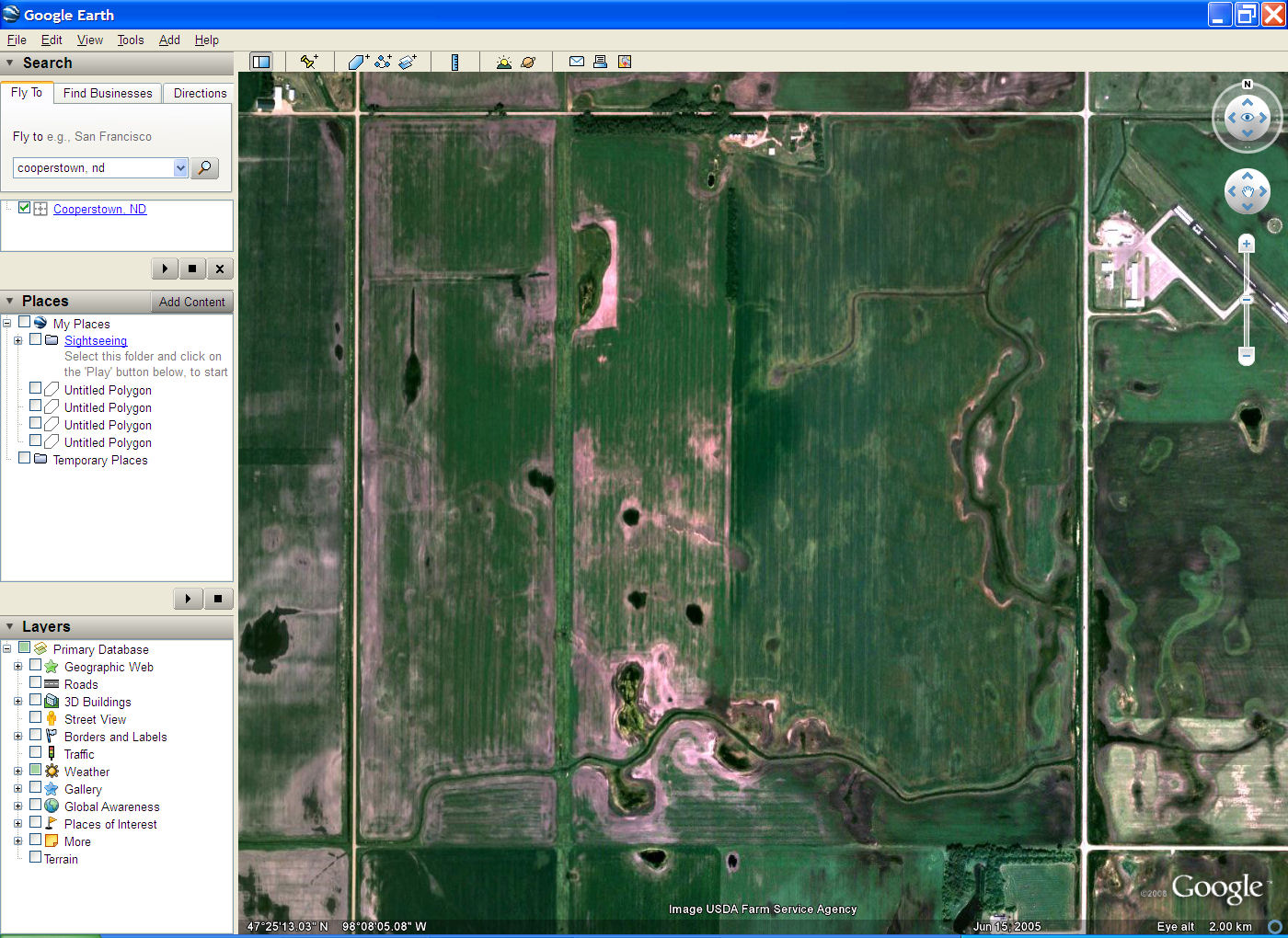The width and height of the screenshot is (1288, 938).
Task: Print the current view icon
Action: [600, 62]
